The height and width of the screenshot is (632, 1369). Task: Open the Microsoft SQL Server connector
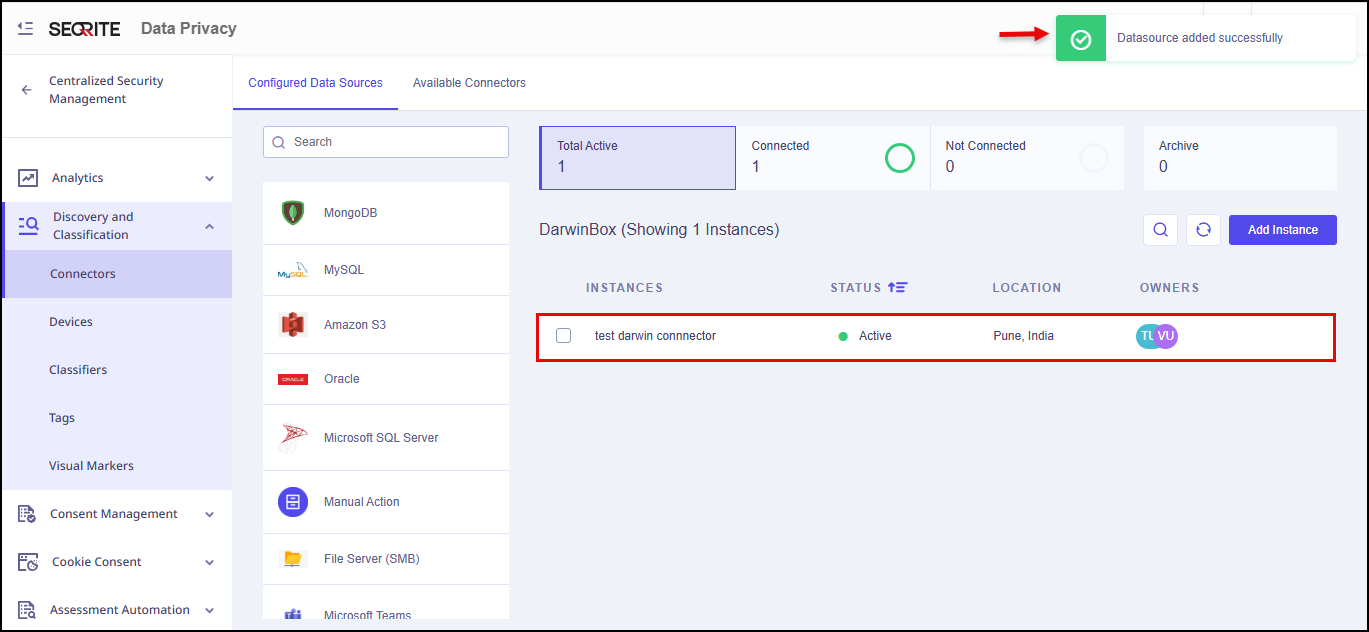coord(381,438)
